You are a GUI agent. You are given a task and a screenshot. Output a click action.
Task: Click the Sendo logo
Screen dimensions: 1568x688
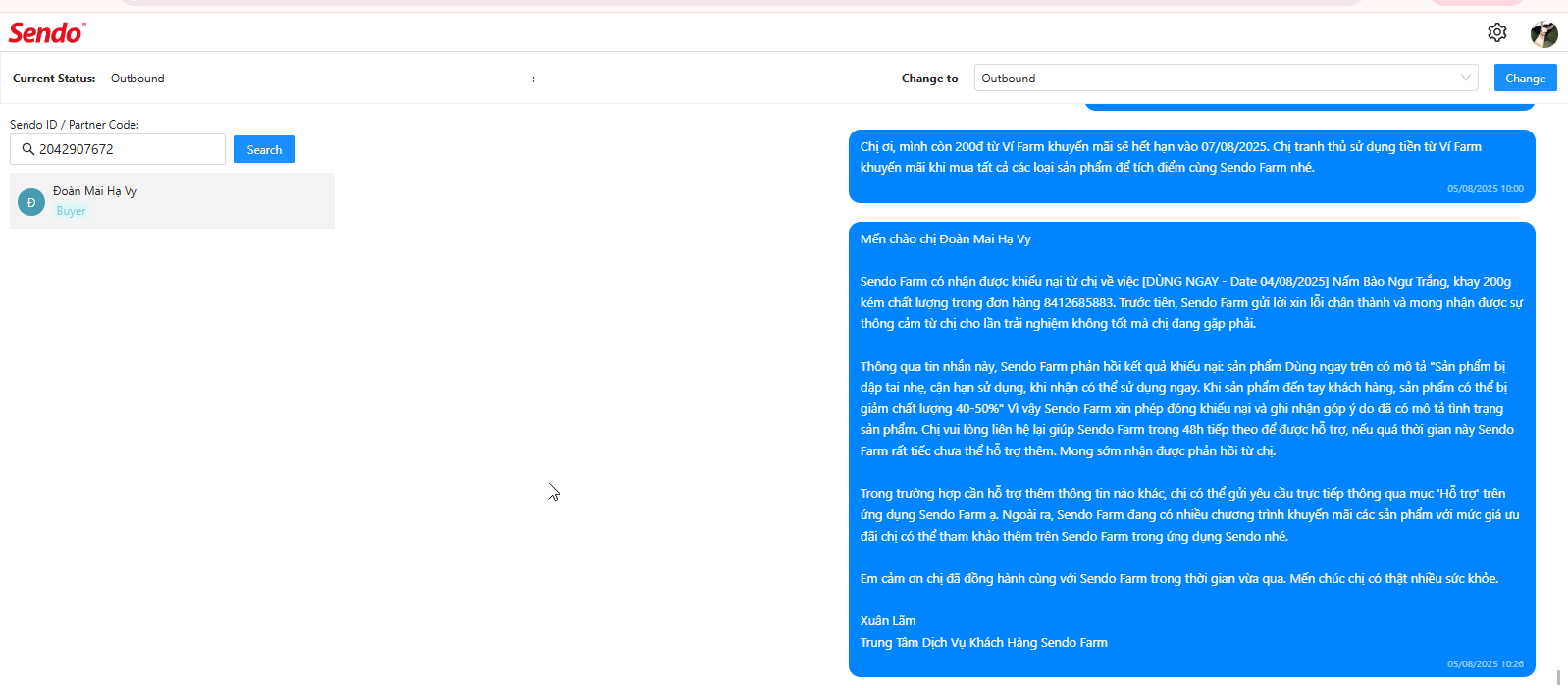[47, 32]
